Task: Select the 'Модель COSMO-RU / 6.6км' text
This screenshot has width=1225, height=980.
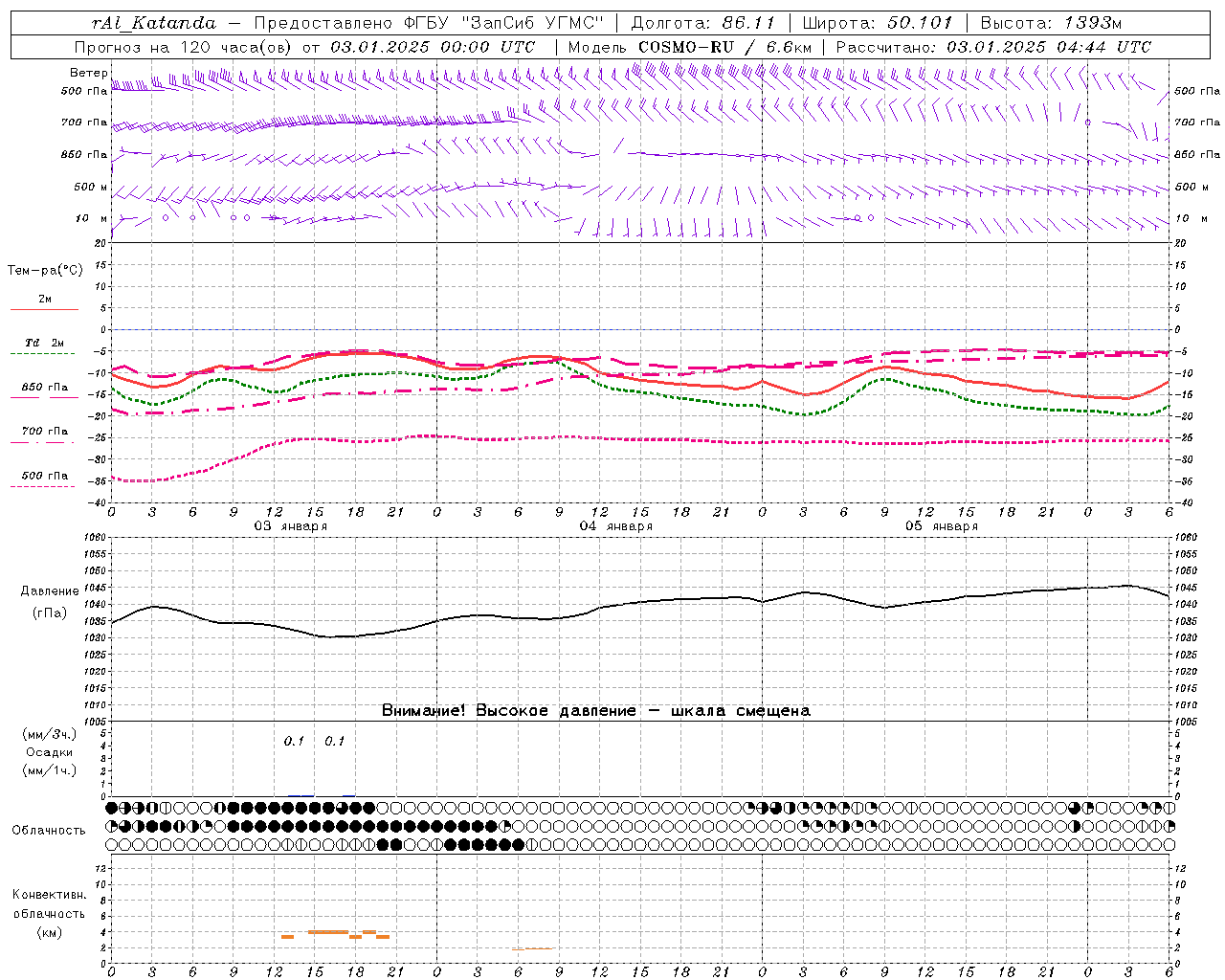Action: click(x=689, y=47)
